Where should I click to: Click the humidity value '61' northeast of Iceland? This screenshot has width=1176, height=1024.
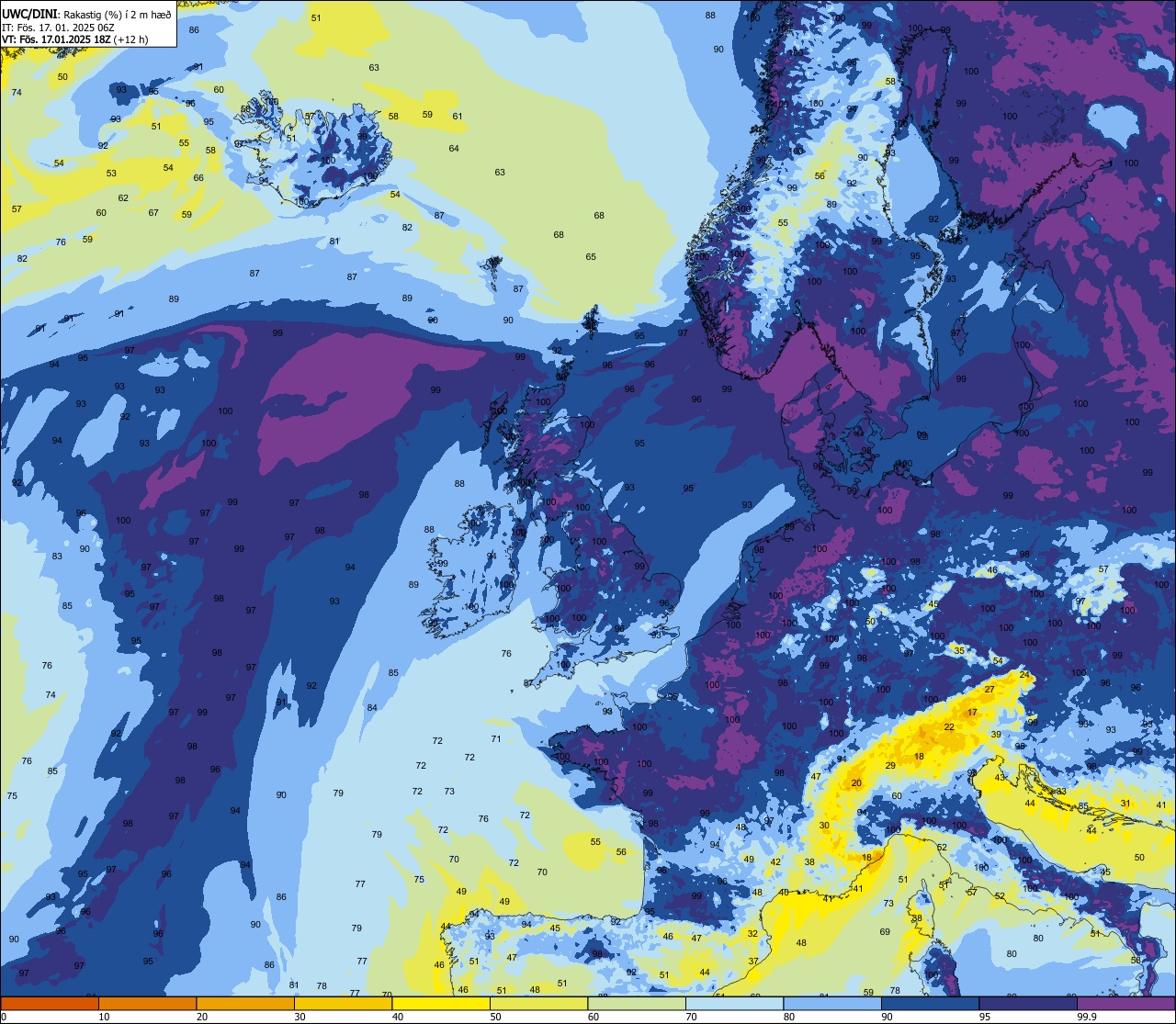(x=458, y=116)
